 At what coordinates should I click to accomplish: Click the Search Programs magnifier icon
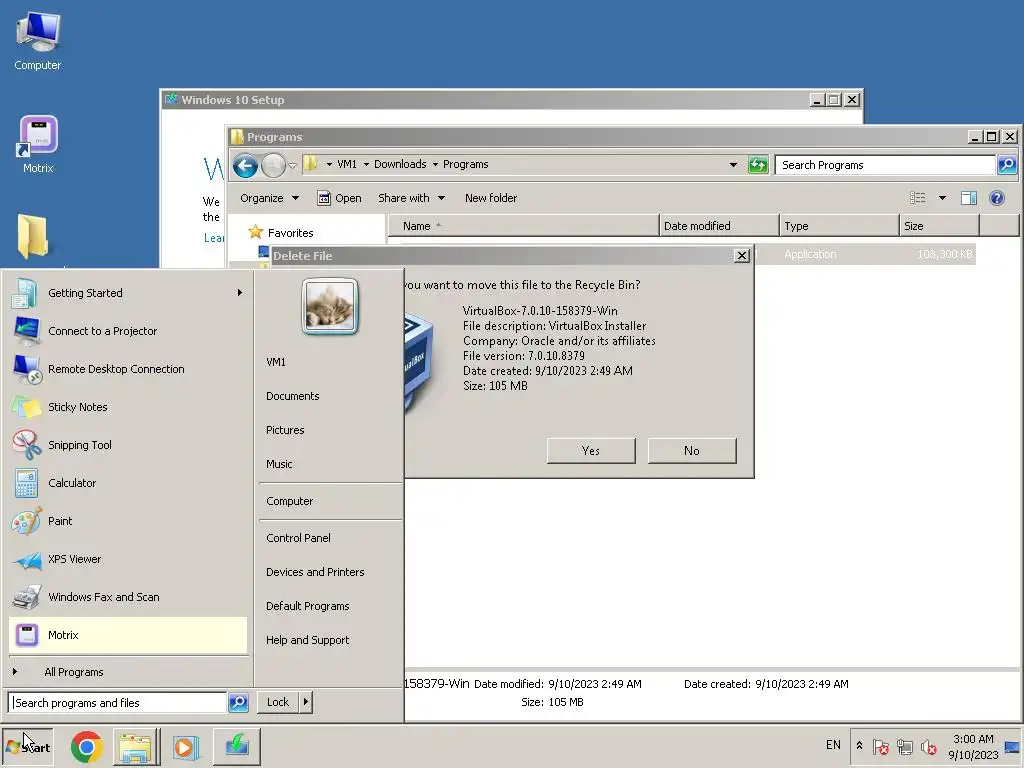tap(1007, 165)
